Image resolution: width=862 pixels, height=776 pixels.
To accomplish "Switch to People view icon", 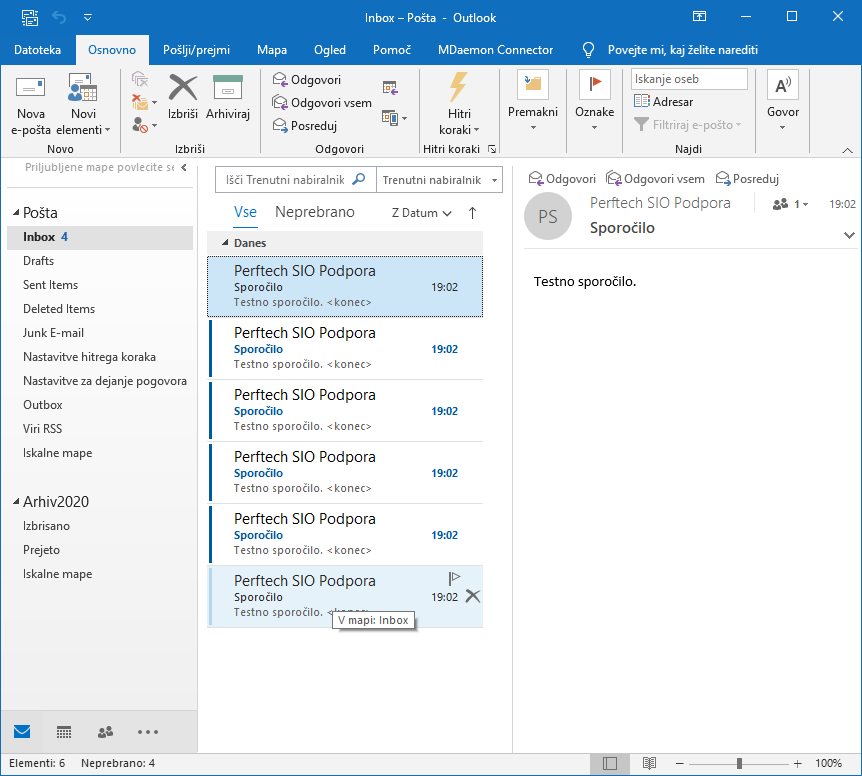I will click(x=106, y=731).
